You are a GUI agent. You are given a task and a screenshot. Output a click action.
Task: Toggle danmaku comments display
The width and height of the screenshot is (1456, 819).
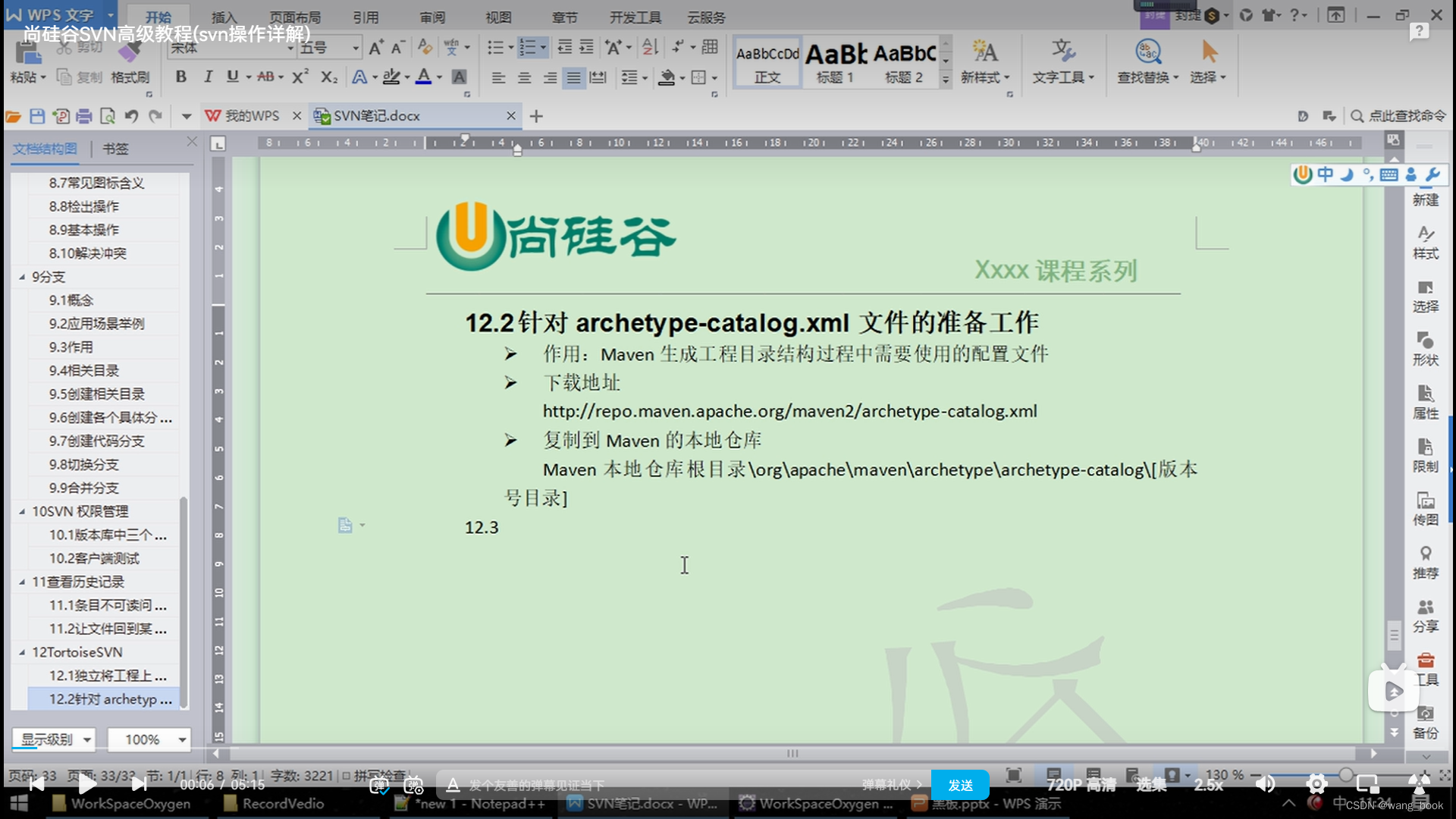(x=379, y=786)
